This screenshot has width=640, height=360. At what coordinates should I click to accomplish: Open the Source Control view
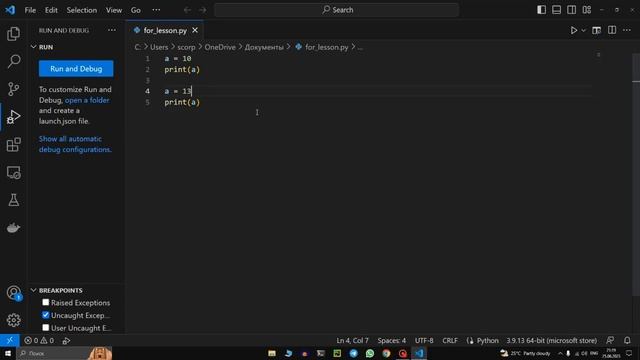click(x=13, y=89)
